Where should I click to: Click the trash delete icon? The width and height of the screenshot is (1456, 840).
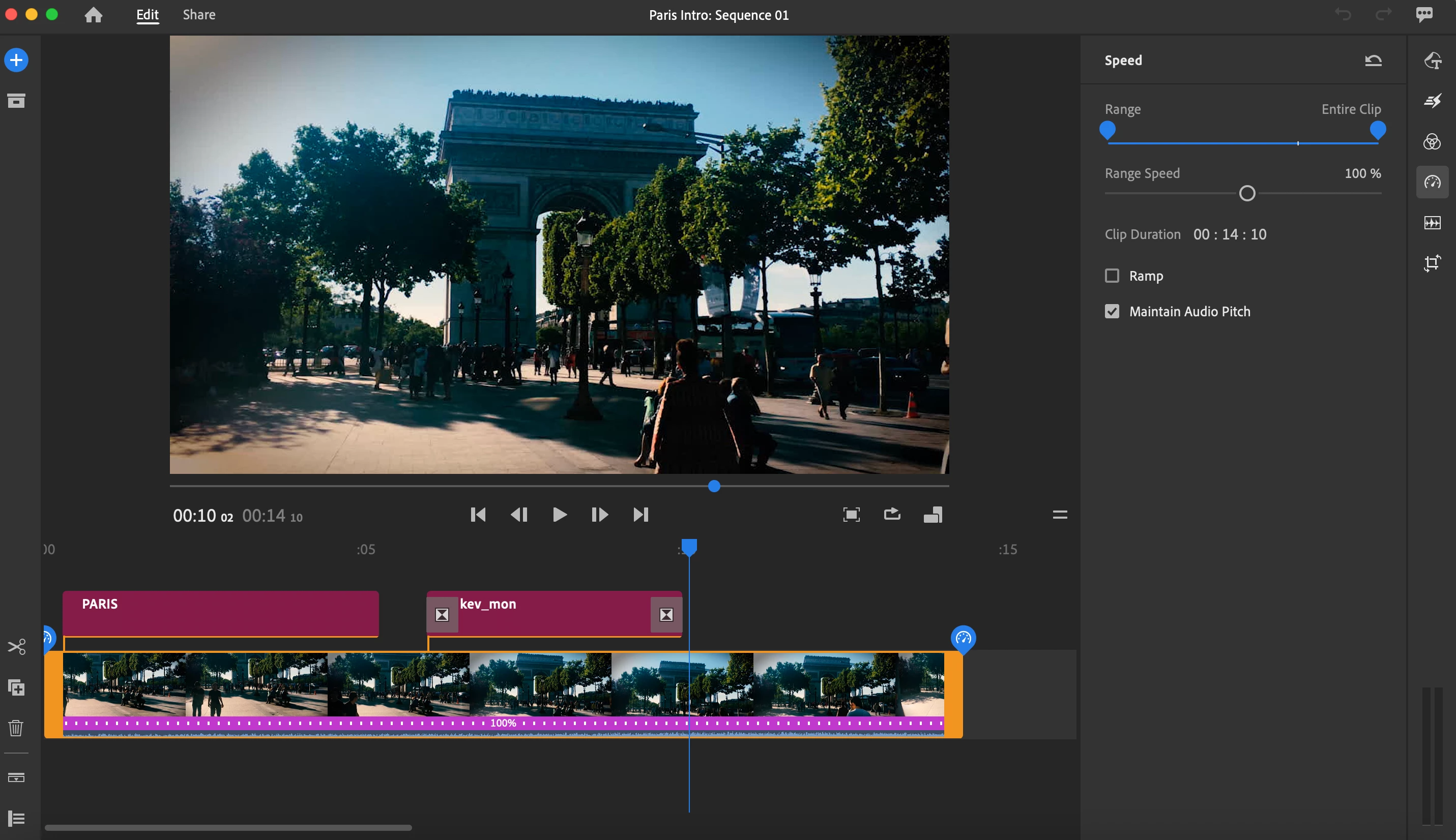coord(16,728)
